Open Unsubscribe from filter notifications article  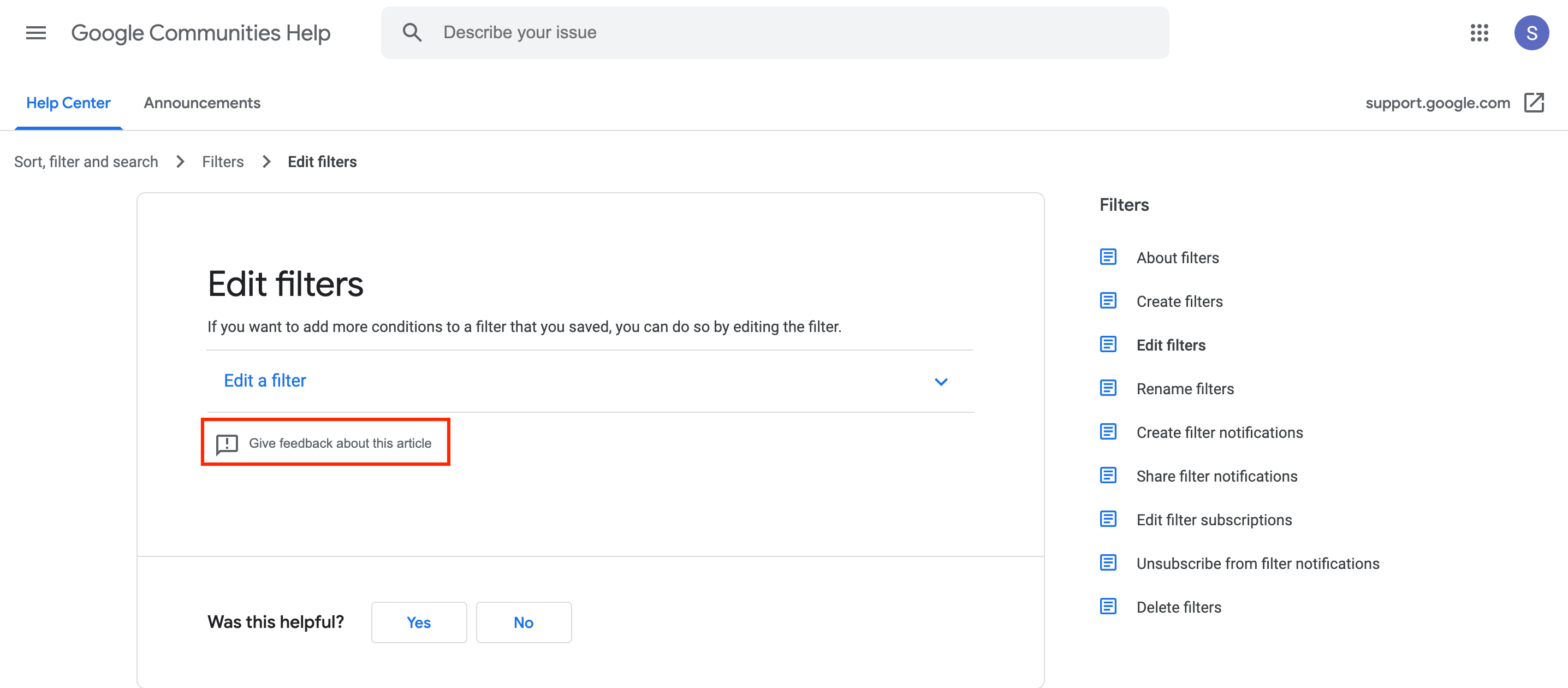point(1257,563)
